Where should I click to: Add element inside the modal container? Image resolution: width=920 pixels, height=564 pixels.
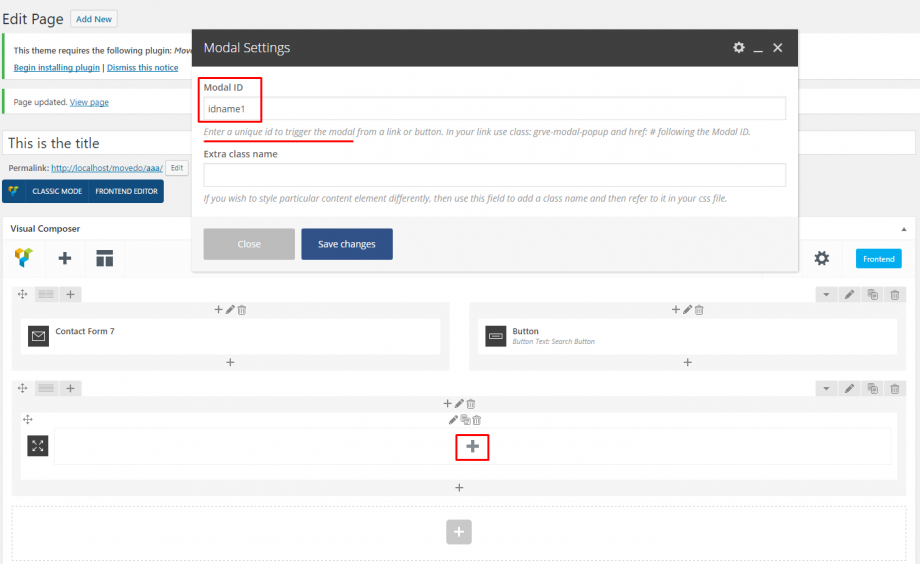(x=472, y=447)
